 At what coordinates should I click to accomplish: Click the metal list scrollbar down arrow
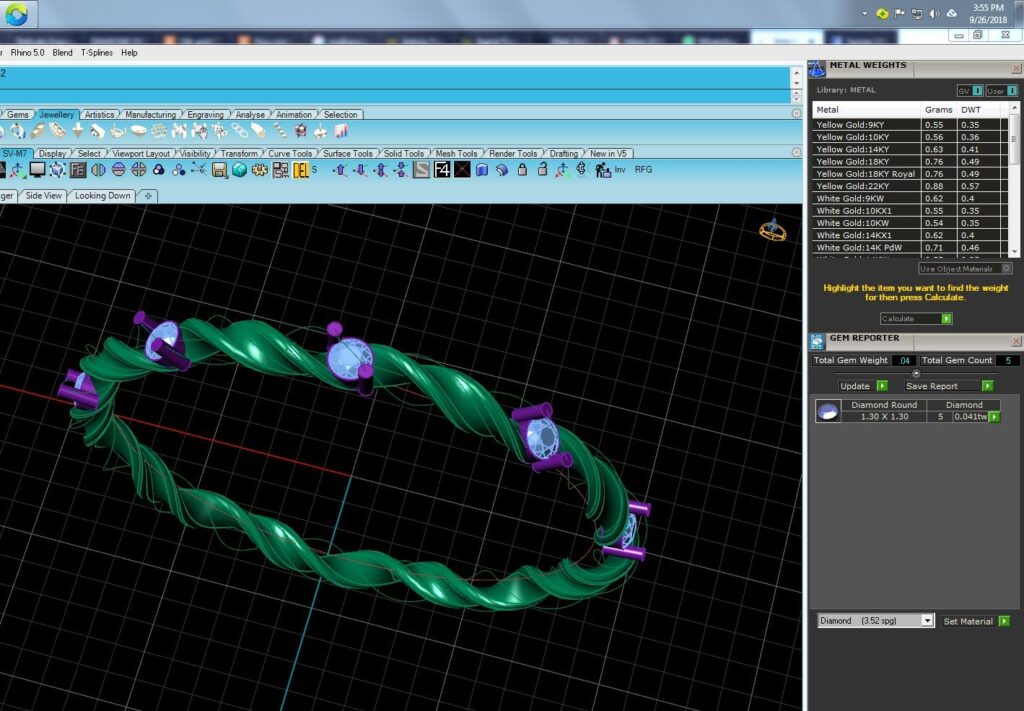pyautogui.click(x=1014, y=251)
